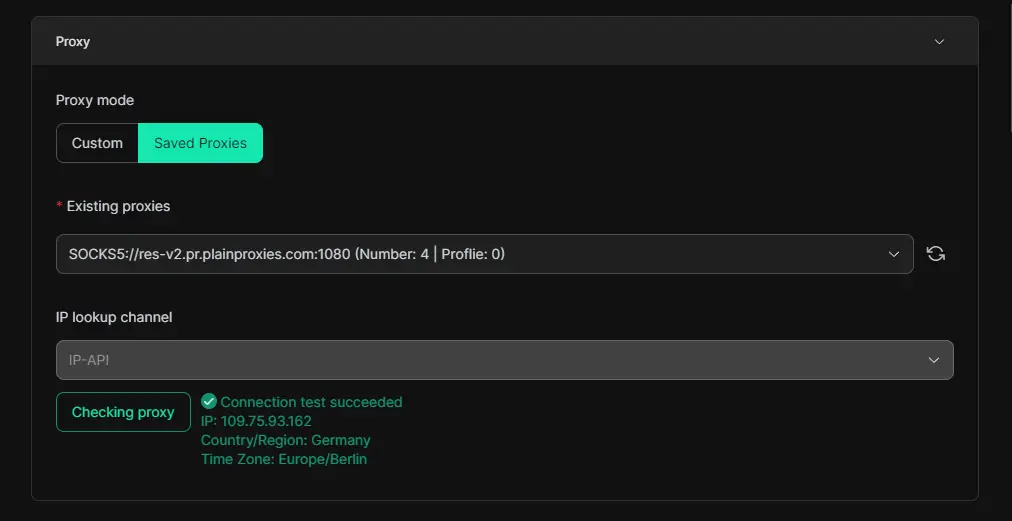Screen dimensions: 1012x521
Task: Click the IP-API lookup channel field
Action: 505,360
